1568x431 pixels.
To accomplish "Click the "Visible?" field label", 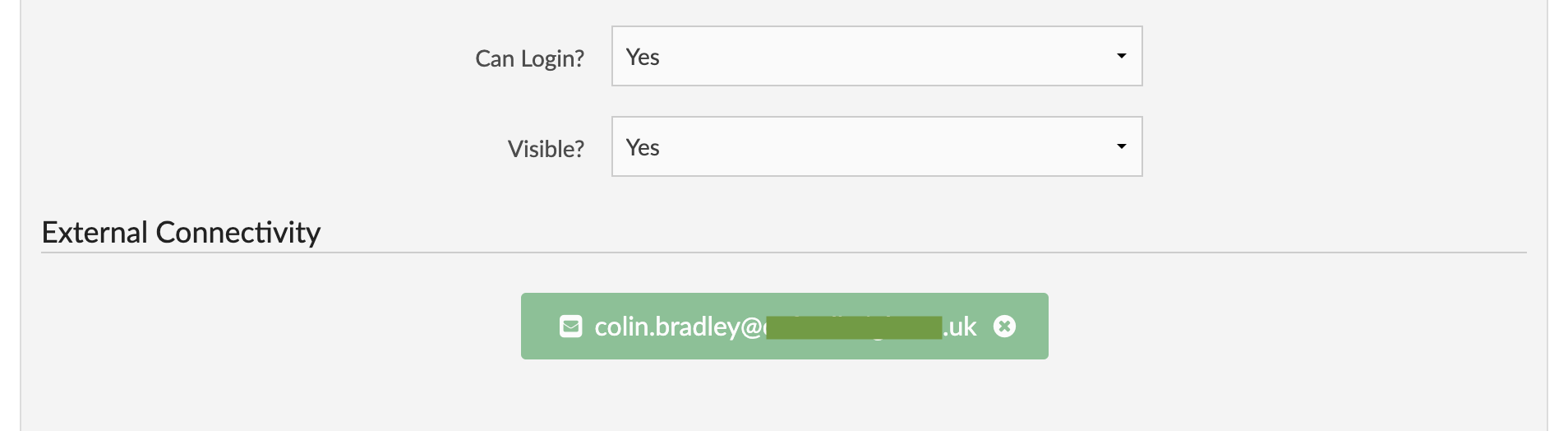I will [x=546, y=149].
